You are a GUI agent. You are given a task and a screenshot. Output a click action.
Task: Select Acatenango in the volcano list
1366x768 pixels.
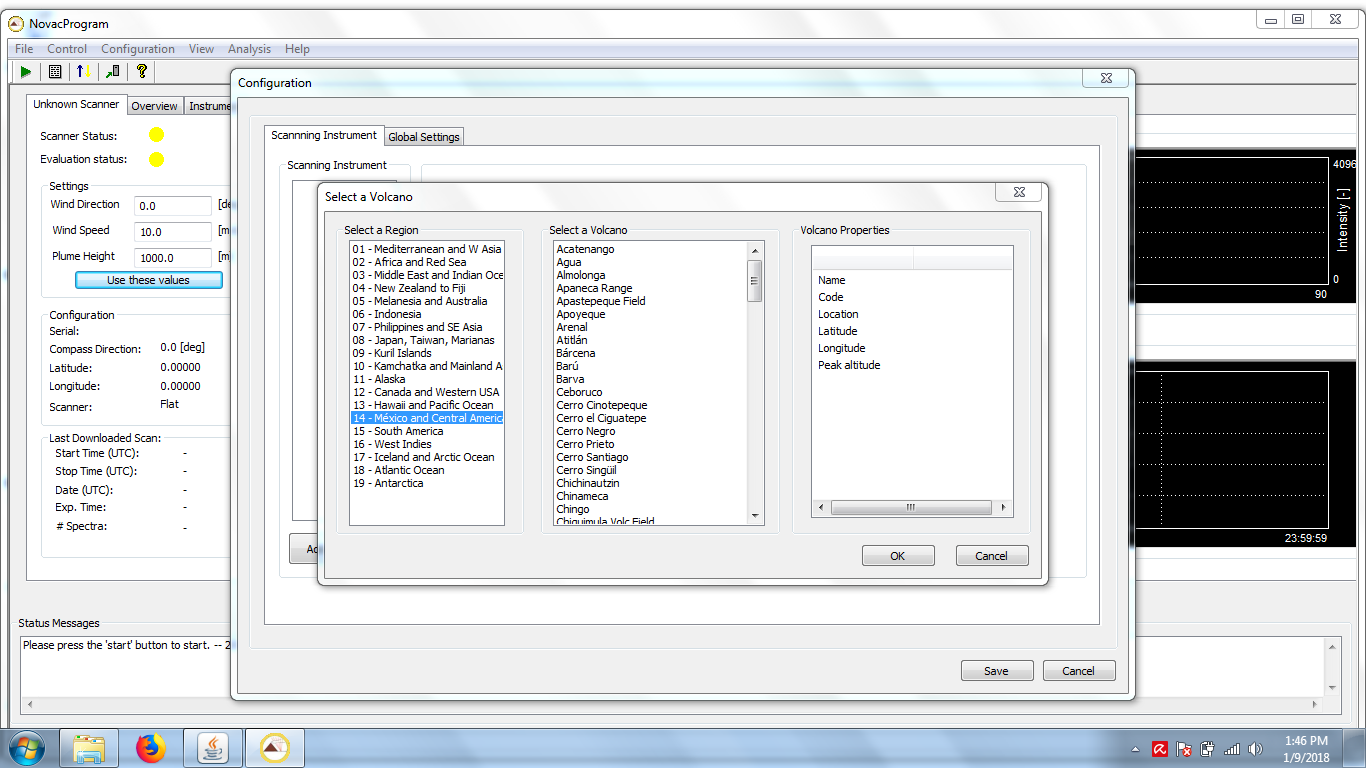click(x=651, y=249)
